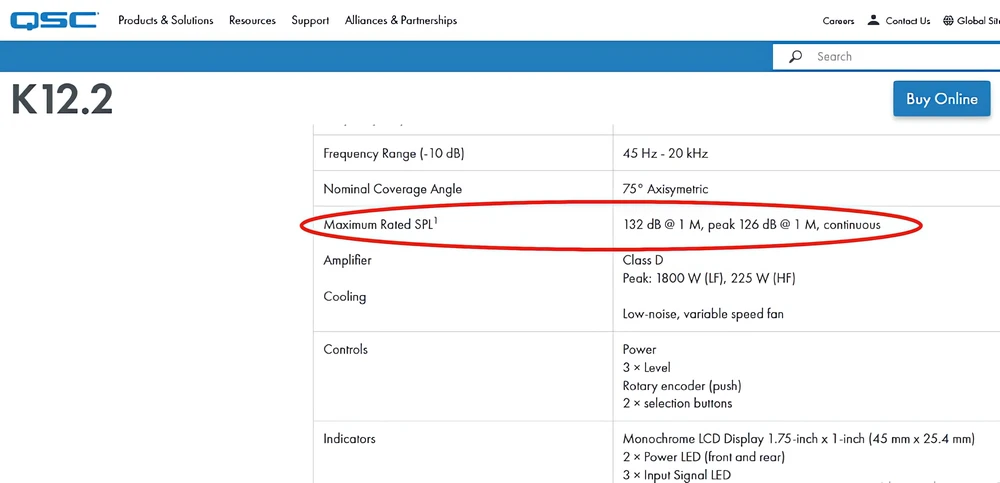Select the Frequency Range (-10 dB) label

click(393, 154)
